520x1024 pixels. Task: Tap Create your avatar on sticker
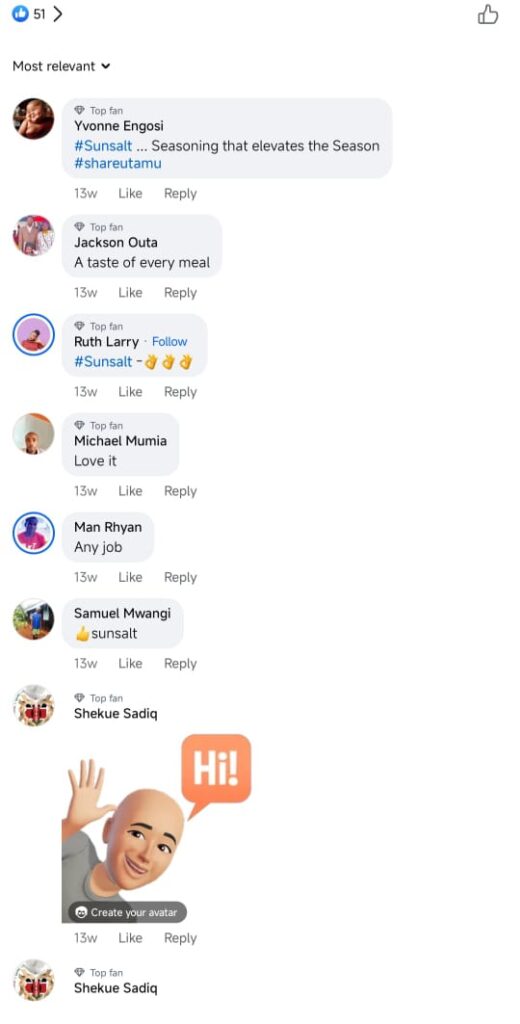[x=128, y=912]
